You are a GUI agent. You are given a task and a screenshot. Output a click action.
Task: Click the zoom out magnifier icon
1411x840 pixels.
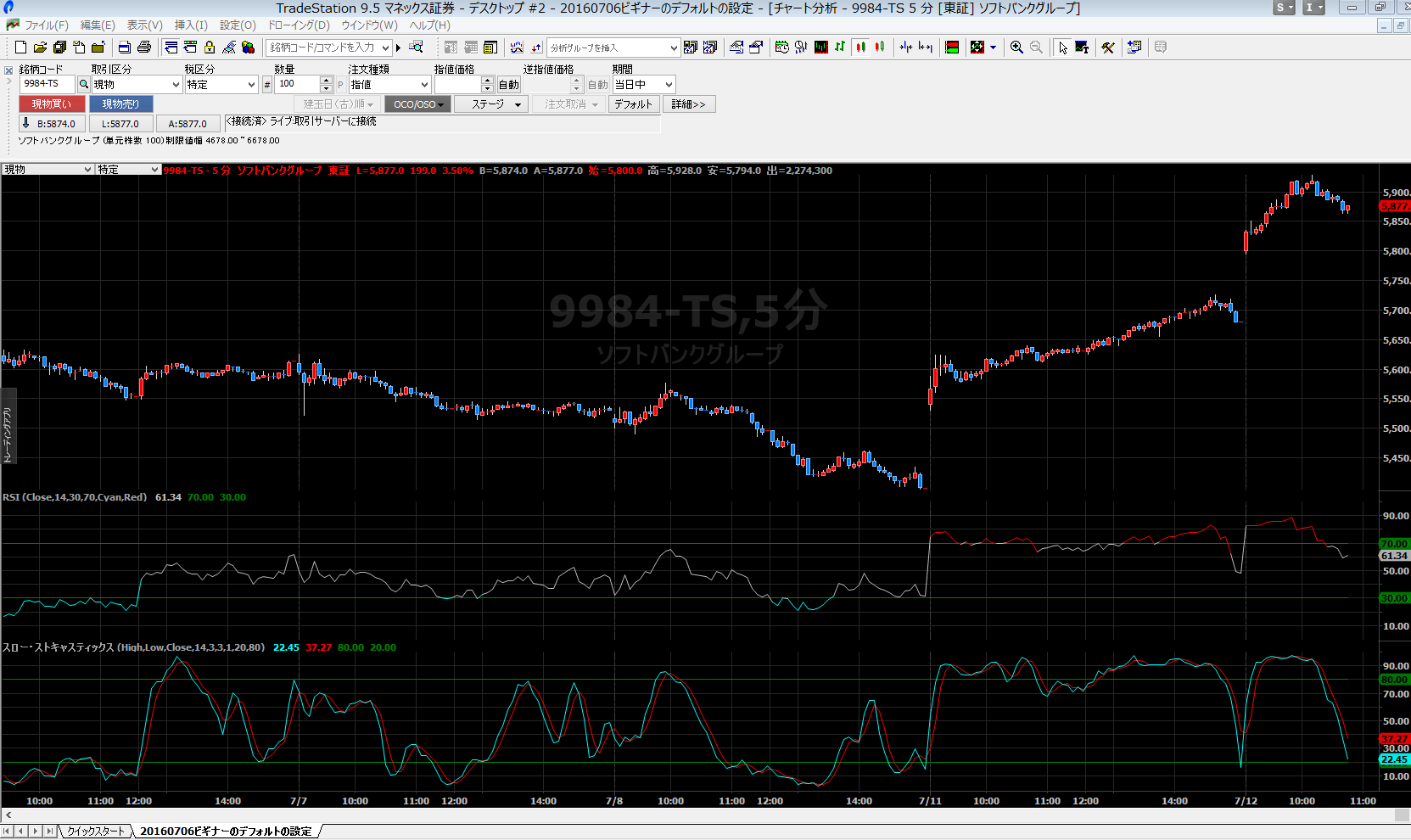click(x=1036, y=48)
